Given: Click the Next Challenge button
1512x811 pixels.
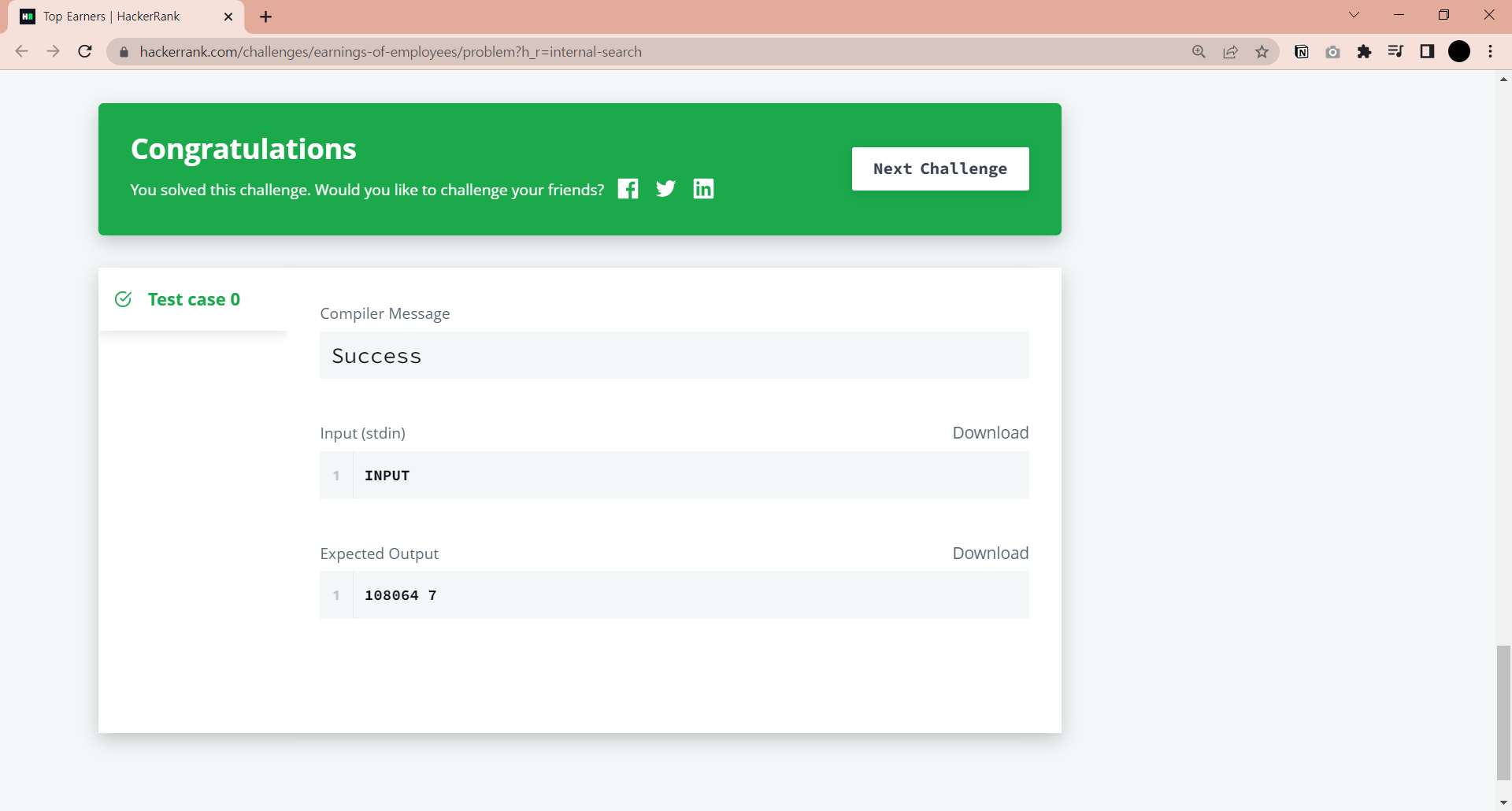Looking at the screenshot, I should point(940,168).
